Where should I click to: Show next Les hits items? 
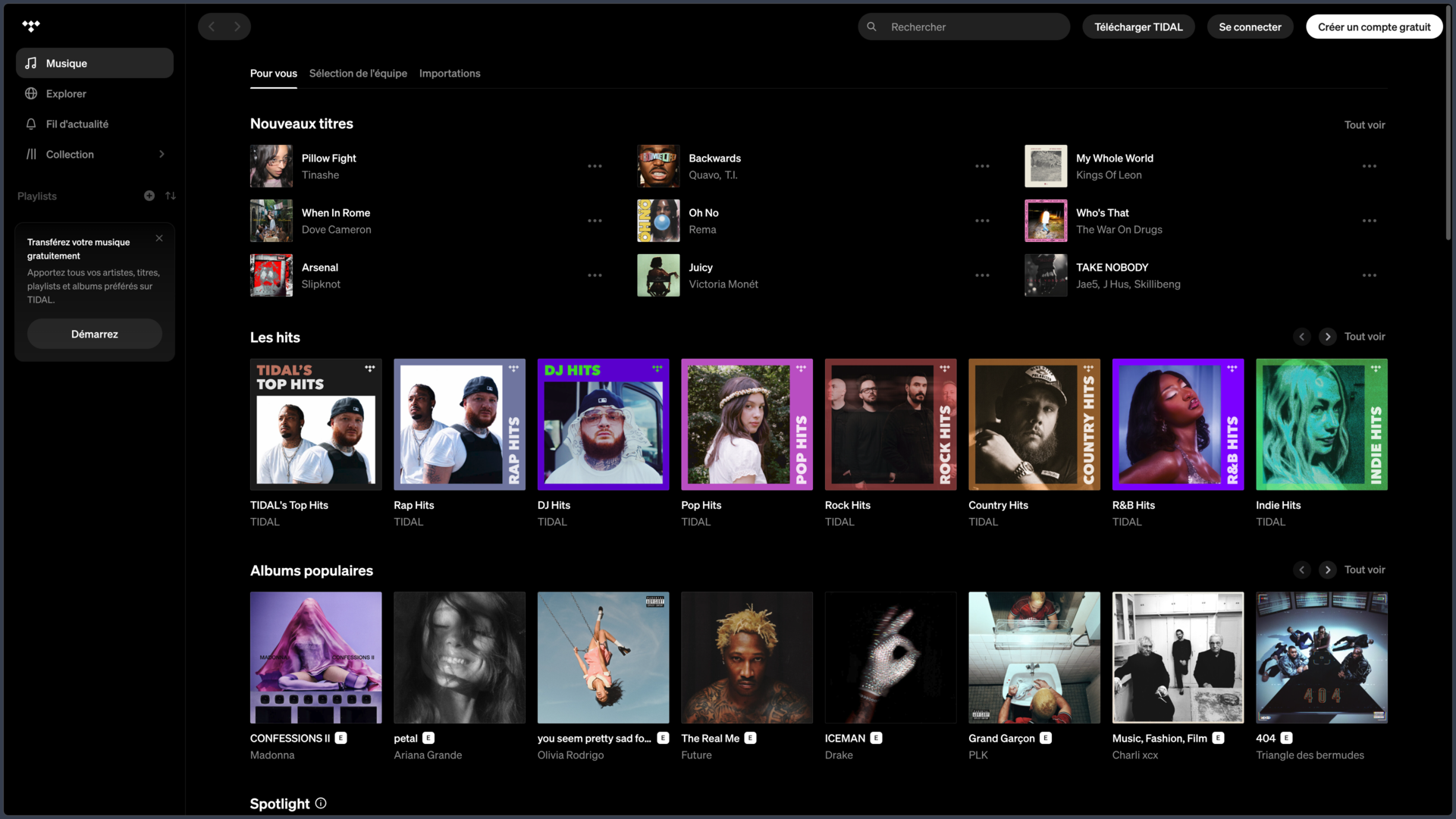click(1328, 337)
